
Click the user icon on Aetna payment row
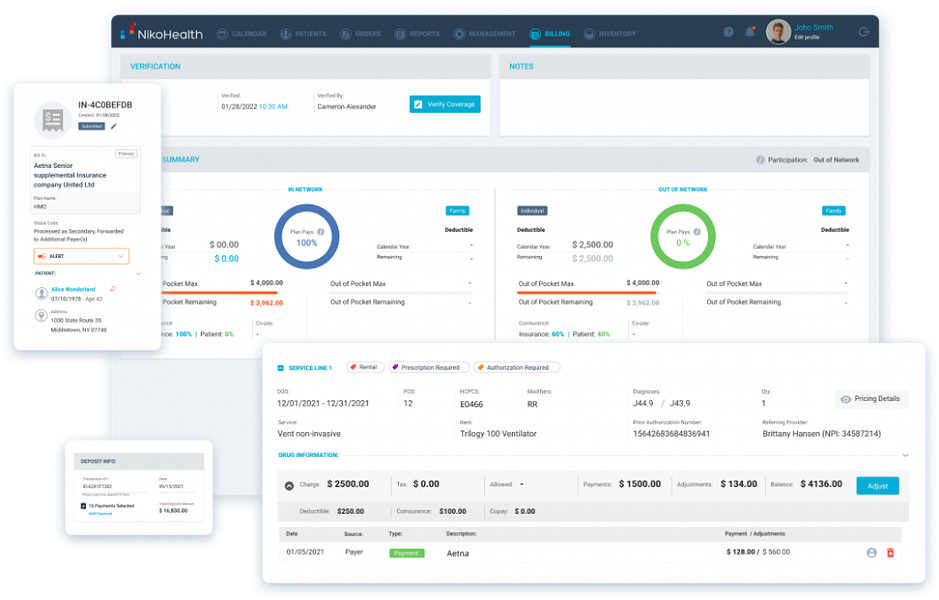[x=871, y=553]
